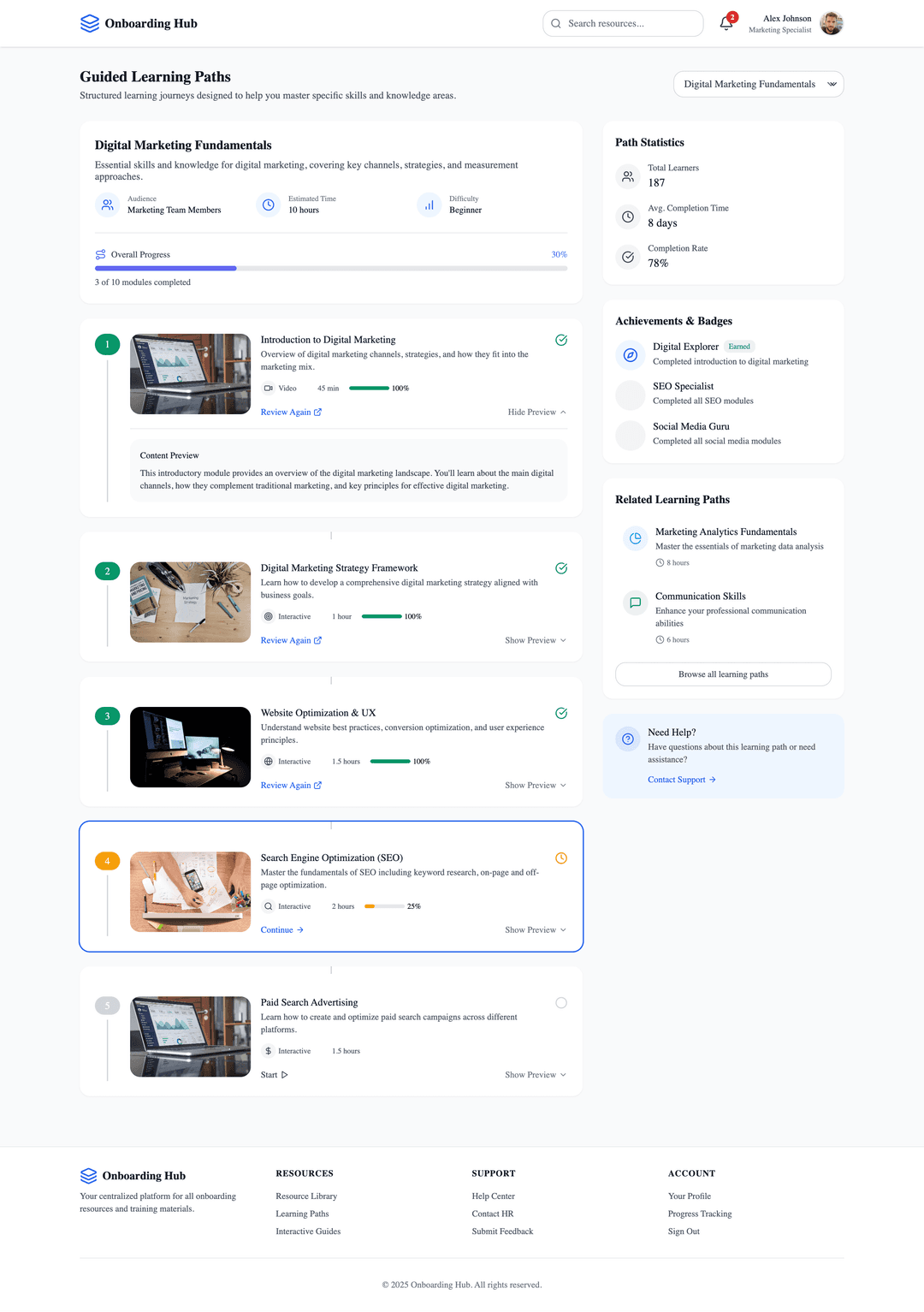Click completed checkmark on Website Optimization & UX
The image size is (924, 1312).
pyautogui.click(x=561, y=713)
